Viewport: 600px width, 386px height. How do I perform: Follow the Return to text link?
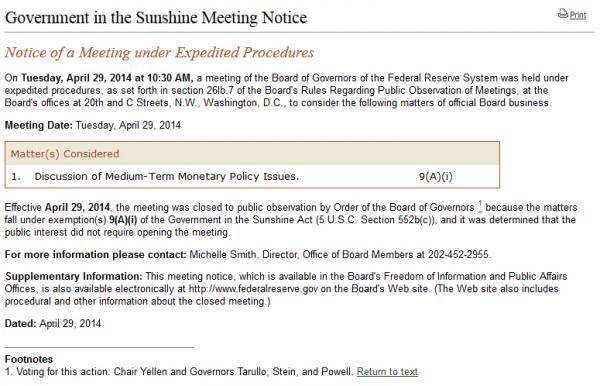click(387, 371)
